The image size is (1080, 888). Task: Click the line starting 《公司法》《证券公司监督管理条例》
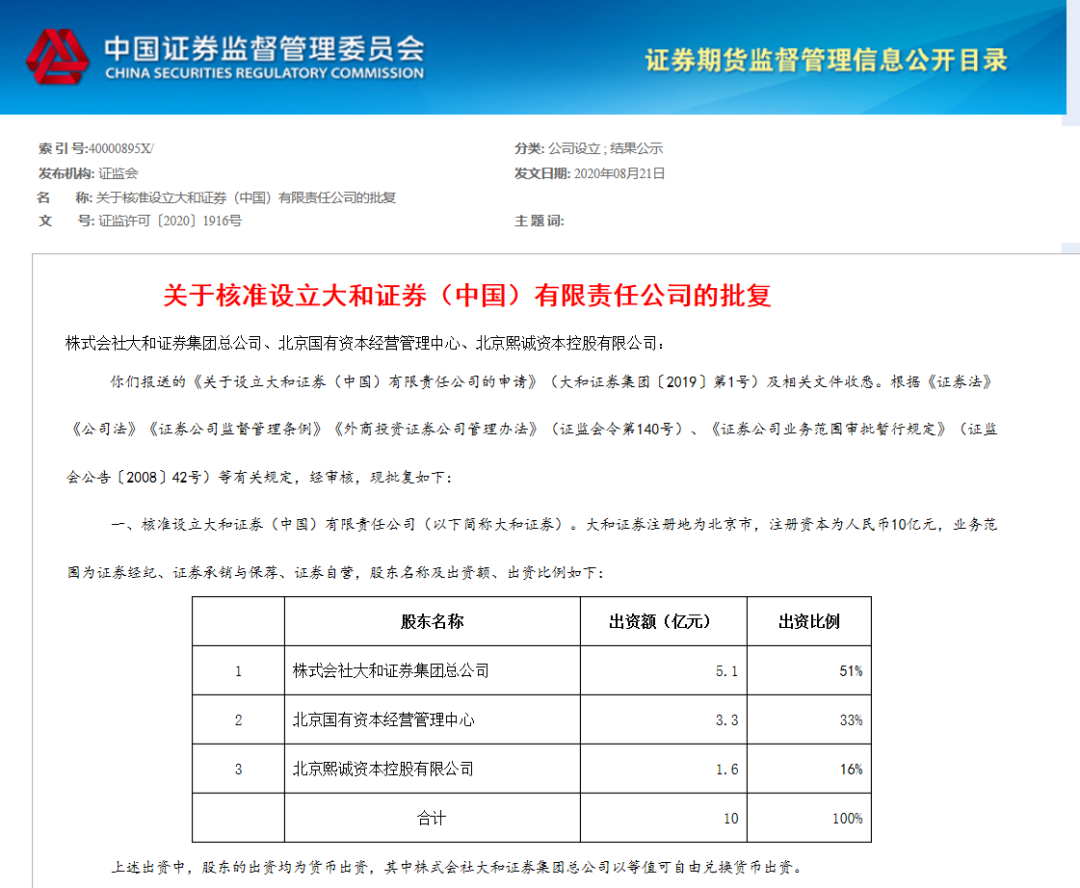[534, 429]
